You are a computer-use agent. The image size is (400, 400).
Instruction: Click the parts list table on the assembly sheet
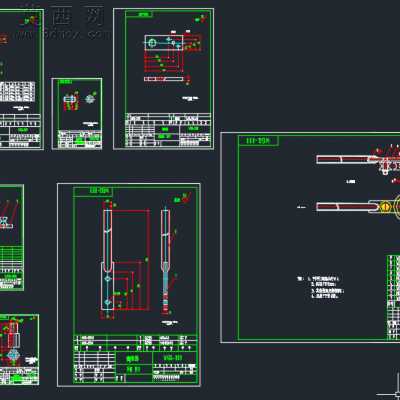coord(393,297)
